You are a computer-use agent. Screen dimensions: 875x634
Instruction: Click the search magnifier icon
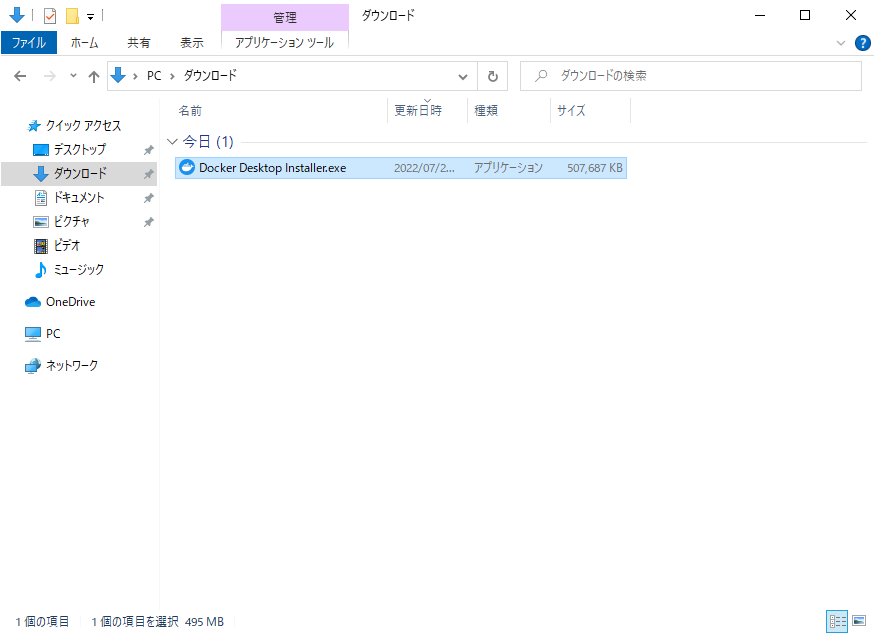(541, 75)
